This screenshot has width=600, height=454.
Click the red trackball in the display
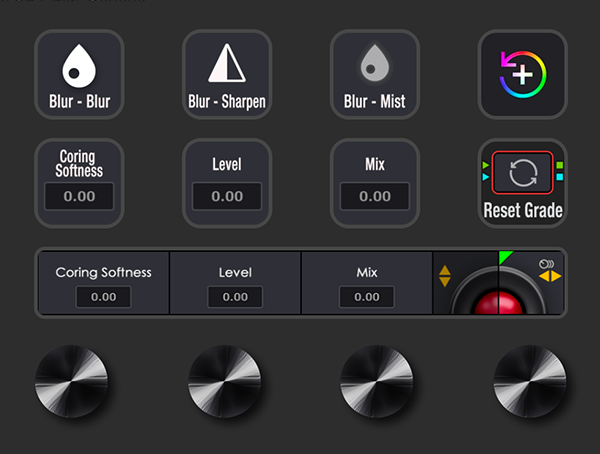click(498, 302)
